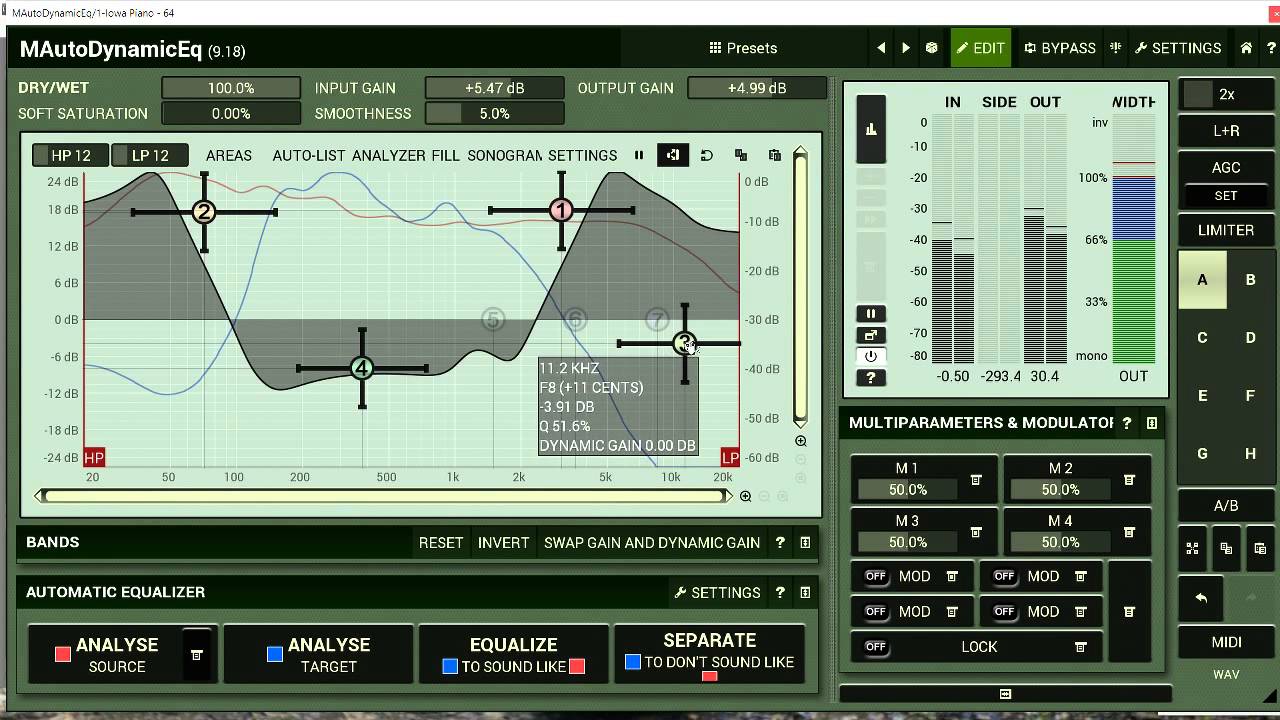Select the previous preset arrow
This screenshot has height=720, width=1280.
(881, 48)
